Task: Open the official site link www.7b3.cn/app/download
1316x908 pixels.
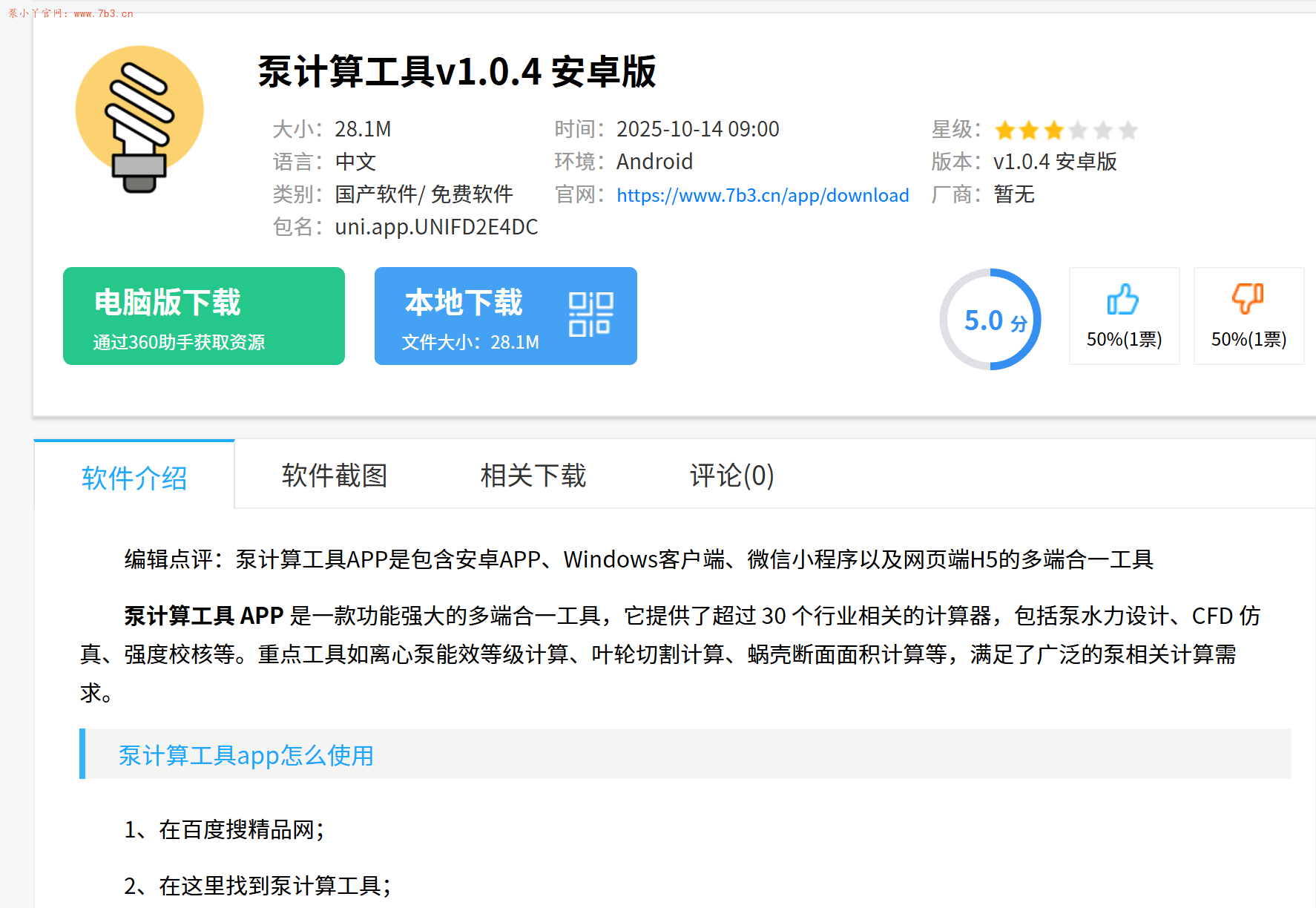Action: coord(763,195)
